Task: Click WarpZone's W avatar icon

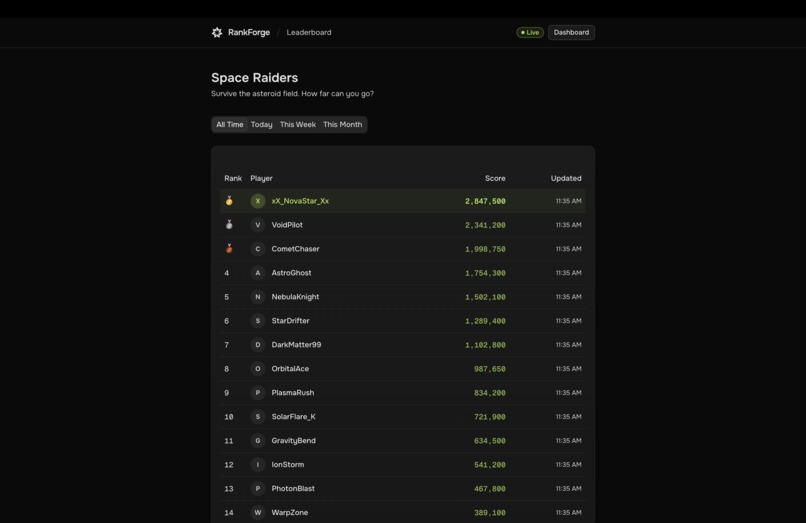Action: click(258, 513)
